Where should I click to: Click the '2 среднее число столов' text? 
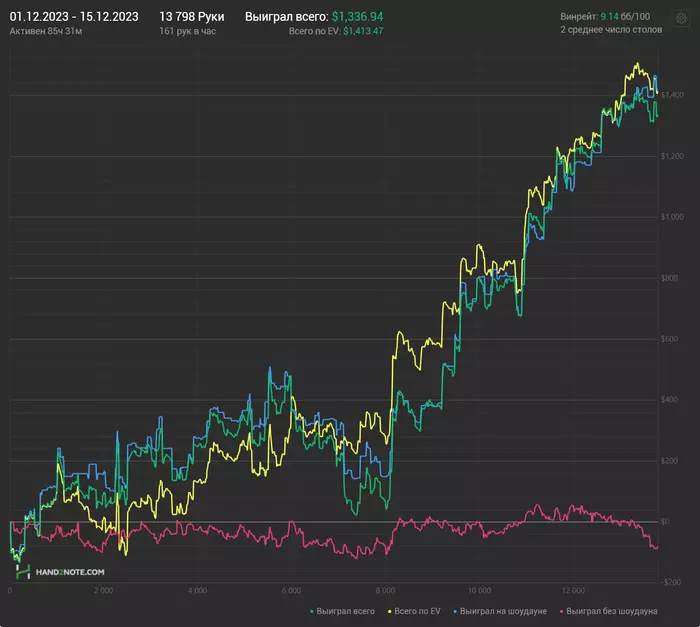click(x=611, y=30)
